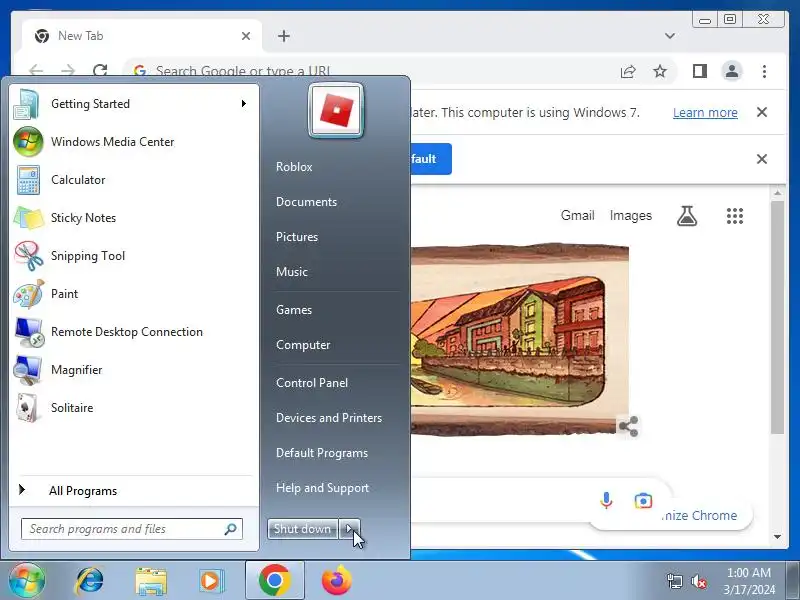Open shut down options arrow
The image size is (800, 600).
(350, 529)
